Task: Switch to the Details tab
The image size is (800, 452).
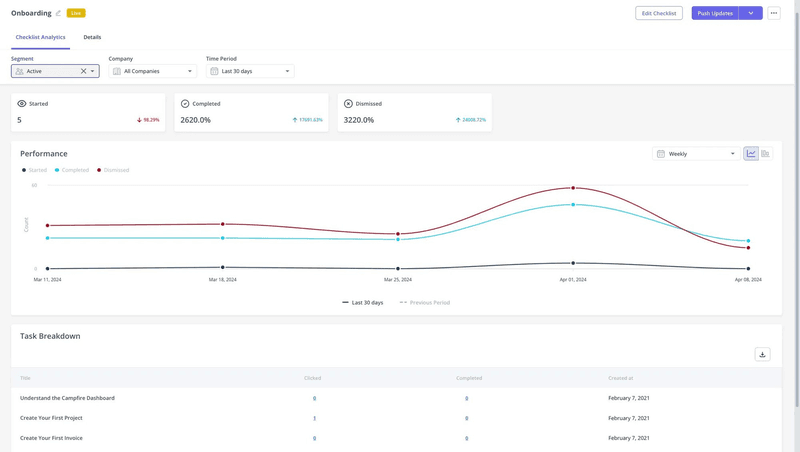Action: pos(92,37)
